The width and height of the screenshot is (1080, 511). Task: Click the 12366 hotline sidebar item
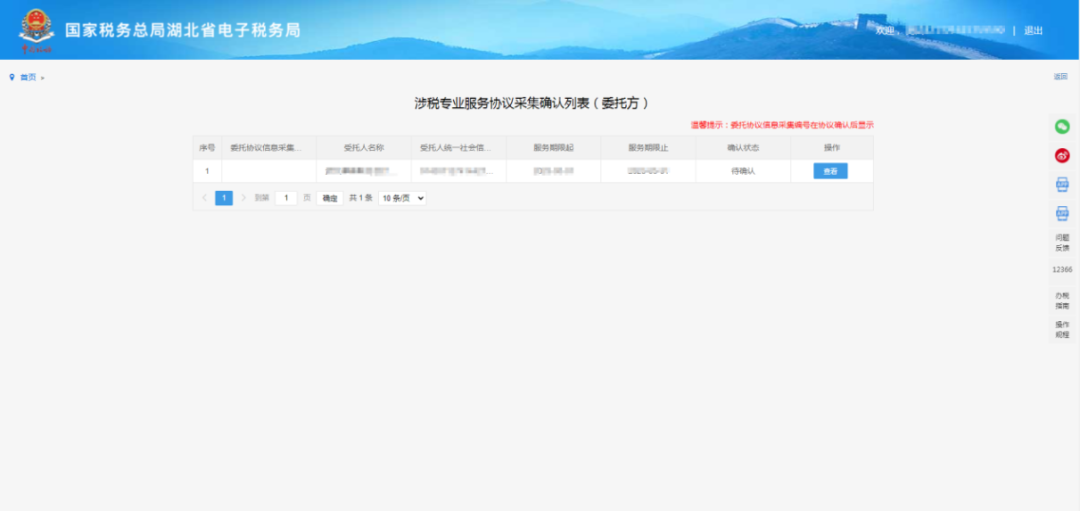[1062, 270]
